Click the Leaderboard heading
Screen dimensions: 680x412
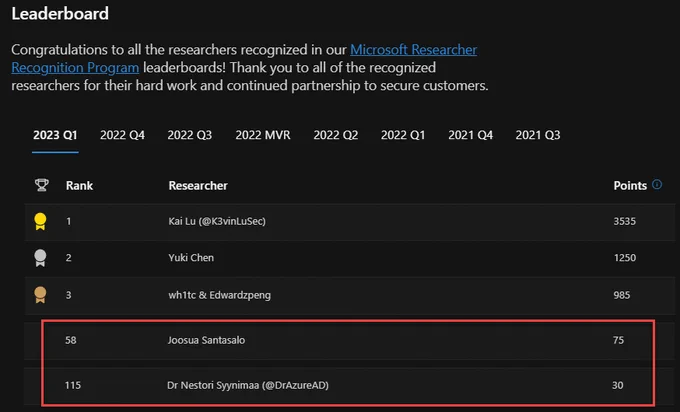pos(60,13)
